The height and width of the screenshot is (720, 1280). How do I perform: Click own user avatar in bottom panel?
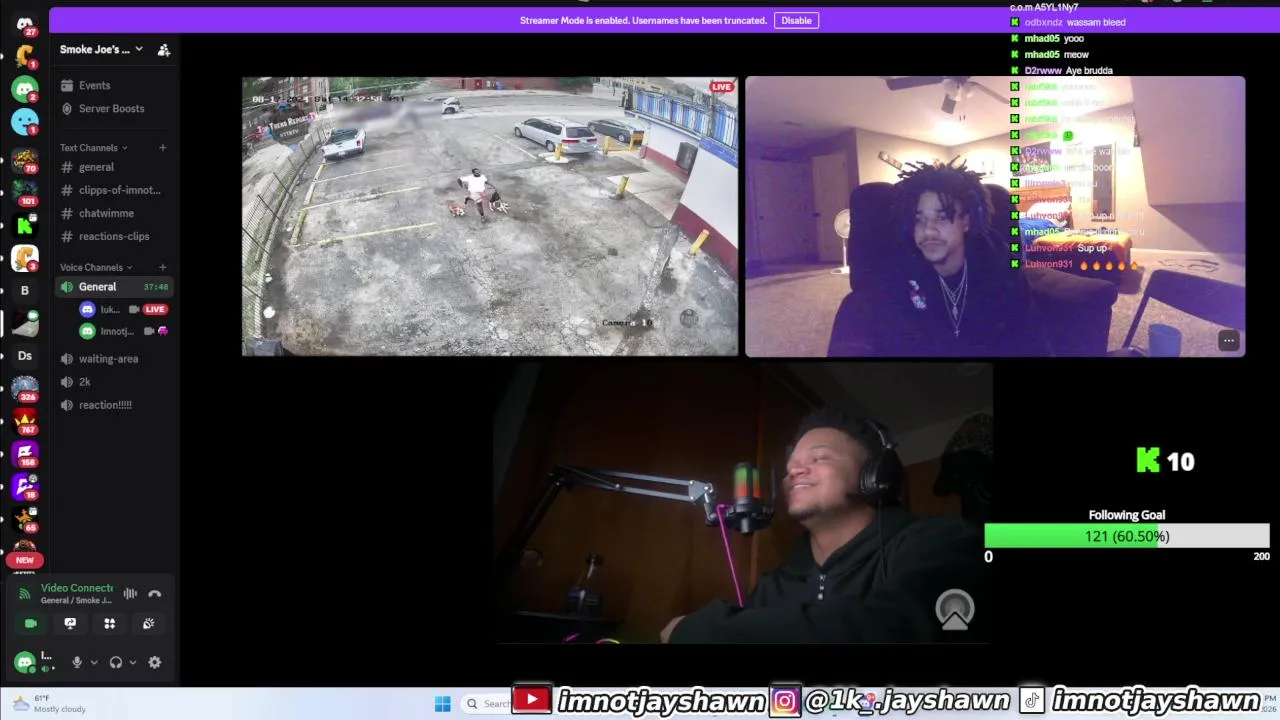tap(25, 662)
